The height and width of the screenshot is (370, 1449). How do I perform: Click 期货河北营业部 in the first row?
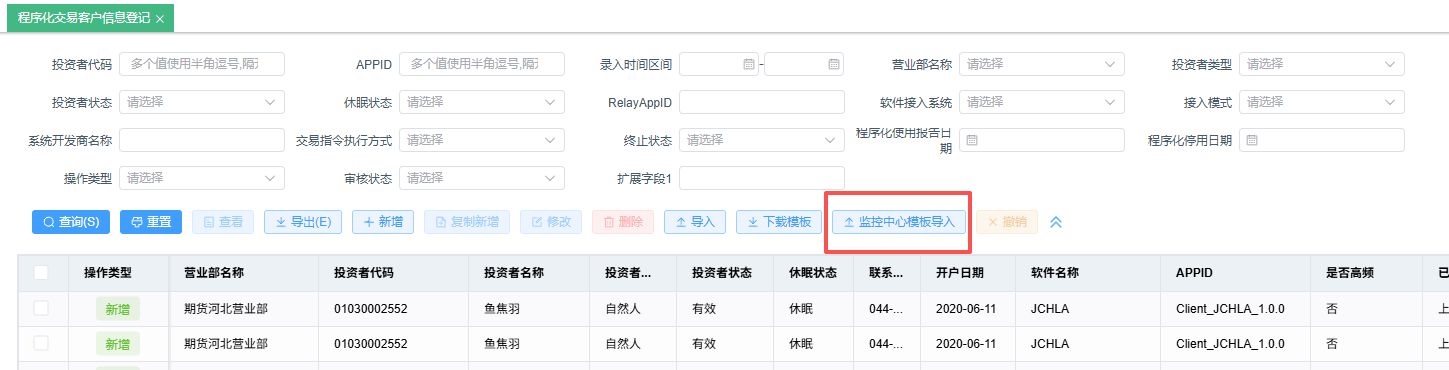point(226,308)
